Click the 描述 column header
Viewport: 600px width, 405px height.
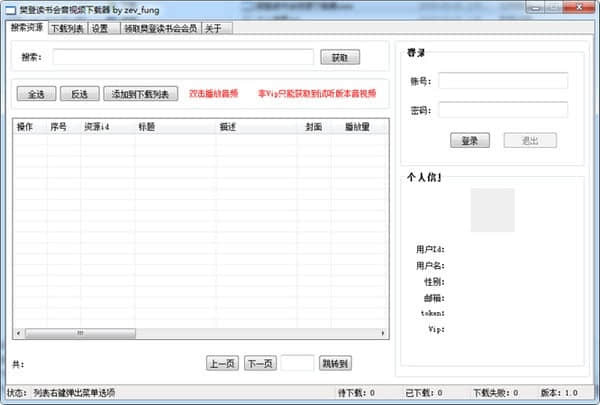256,127
